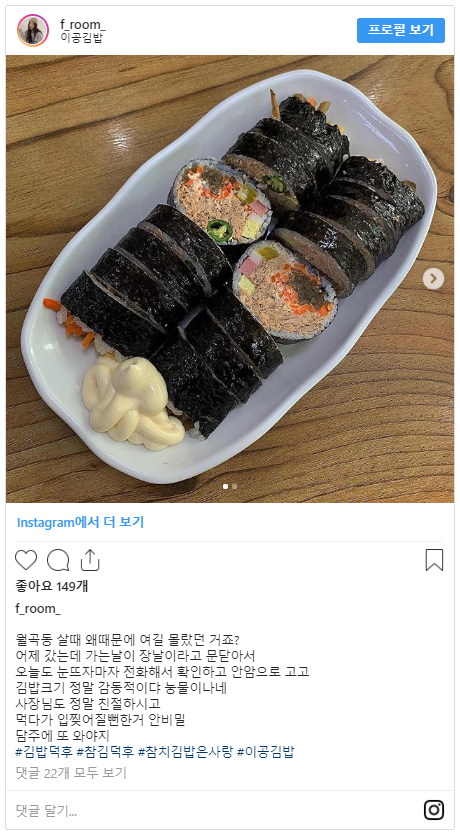Screen dimensions: 460x833
Task: Open the 이공김밥 location label
Action: (x=81, y=38)
